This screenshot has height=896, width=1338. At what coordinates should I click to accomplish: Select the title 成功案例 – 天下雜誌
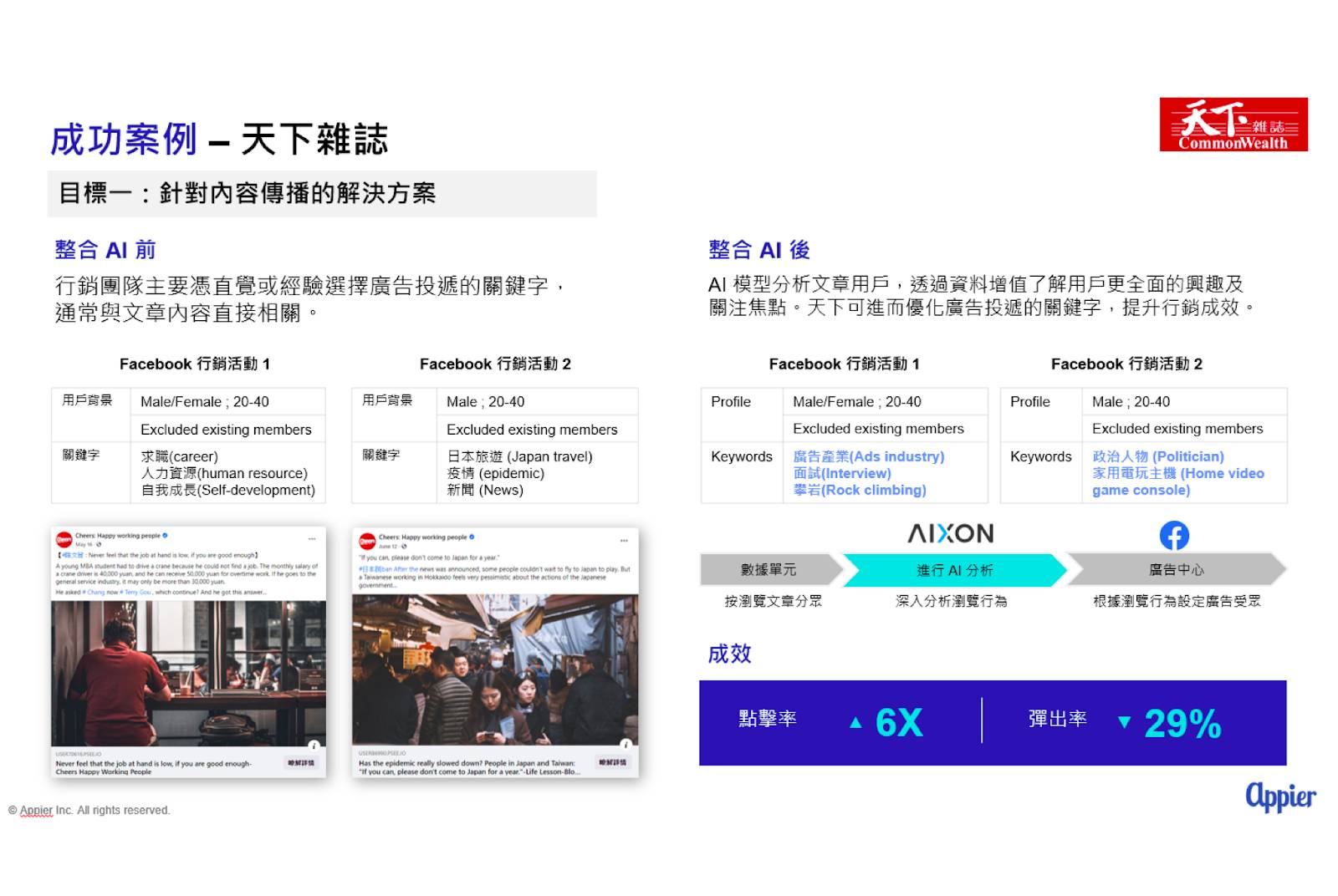(219, 140)
